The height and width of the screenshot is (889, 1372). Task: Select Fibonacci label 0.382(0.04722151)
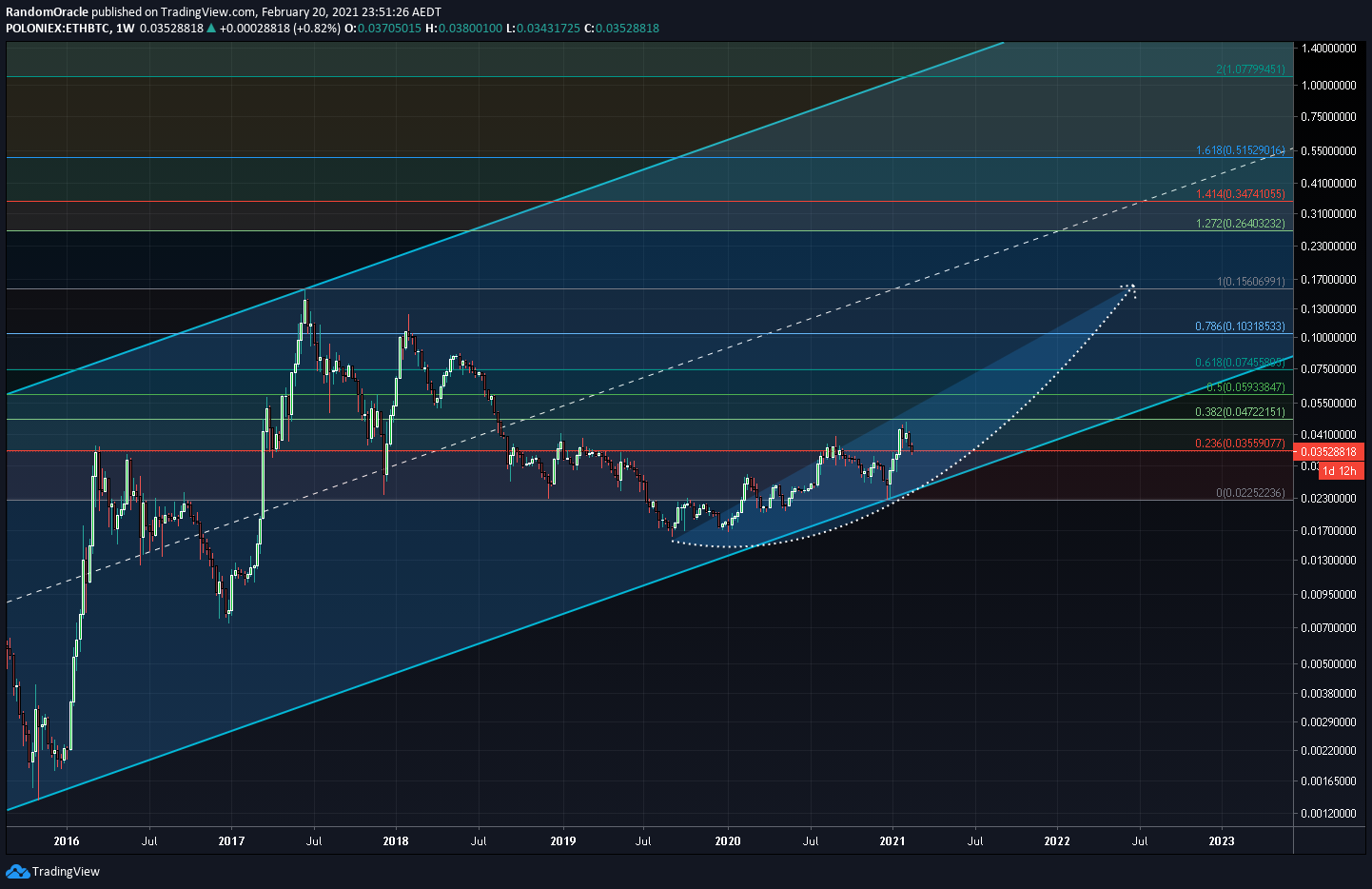click(1241, 412)
